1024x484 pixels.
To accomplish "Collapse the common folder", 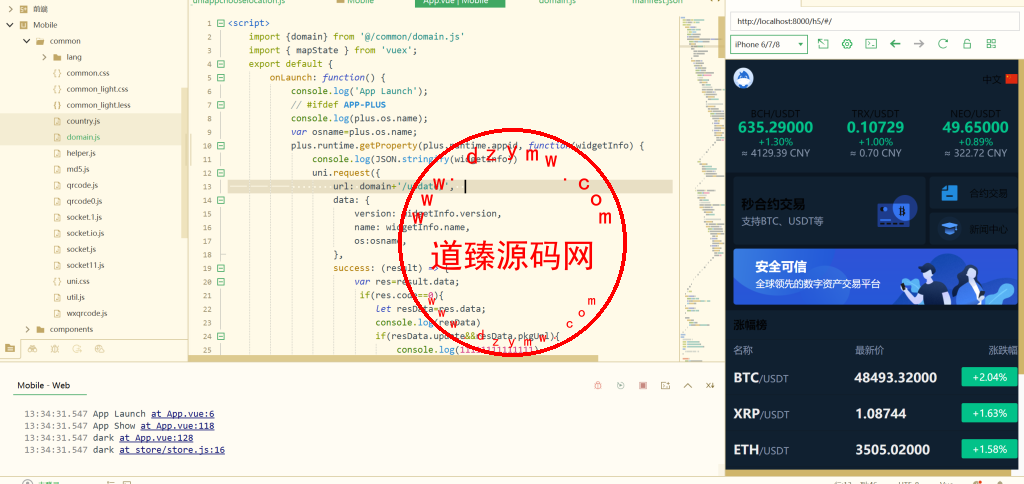I will coord(27,41).
